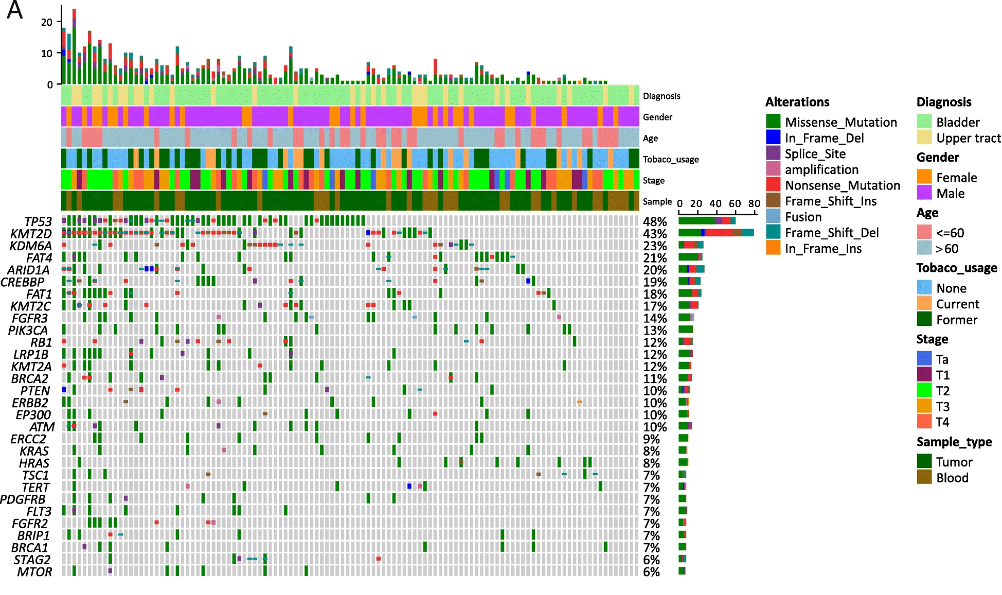Click the panel letter A
This screenshot has width=1002, height=595.
pos(15,10)
